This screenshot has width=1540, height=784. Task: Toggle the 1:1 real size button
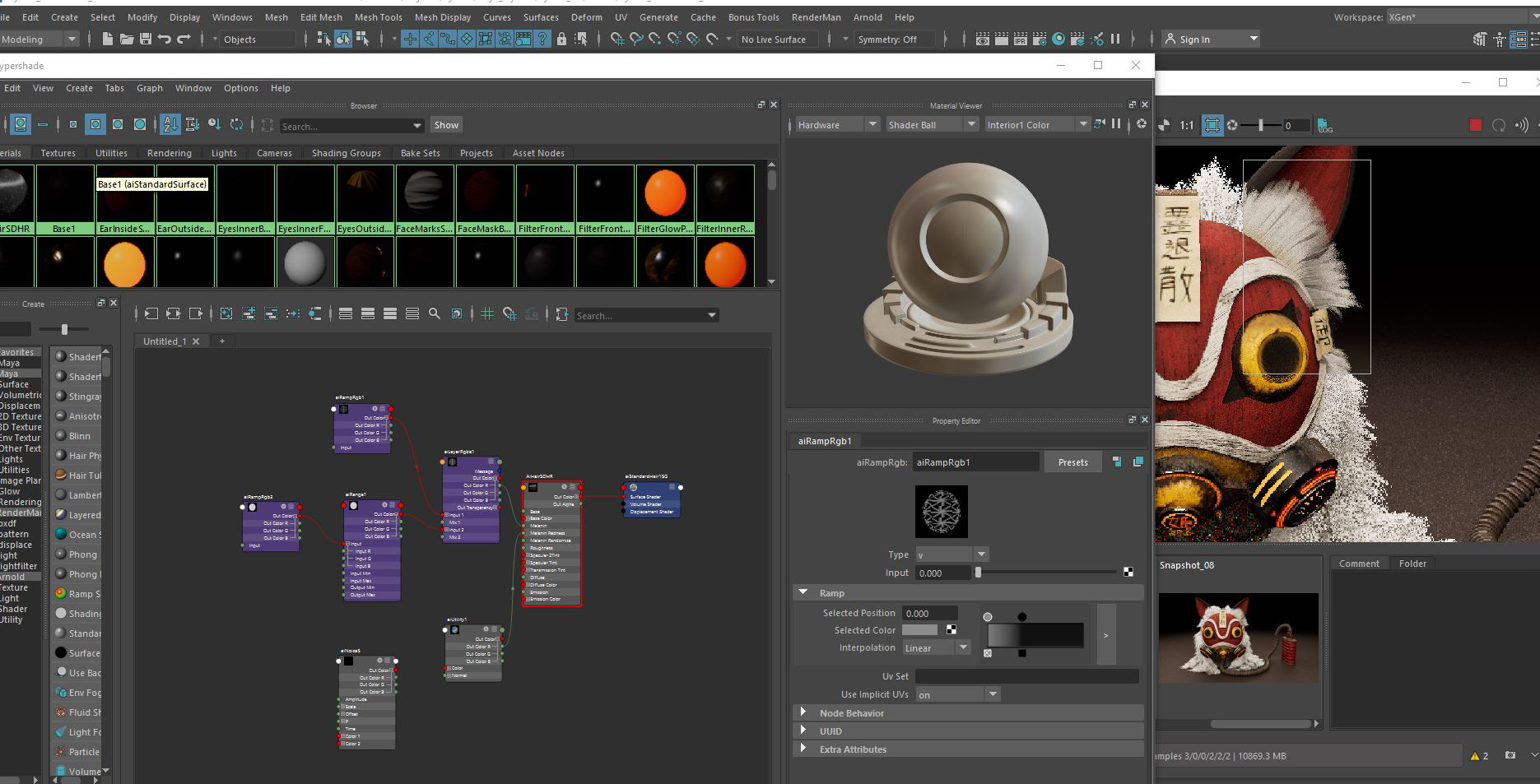click(x=1186, y=125)
